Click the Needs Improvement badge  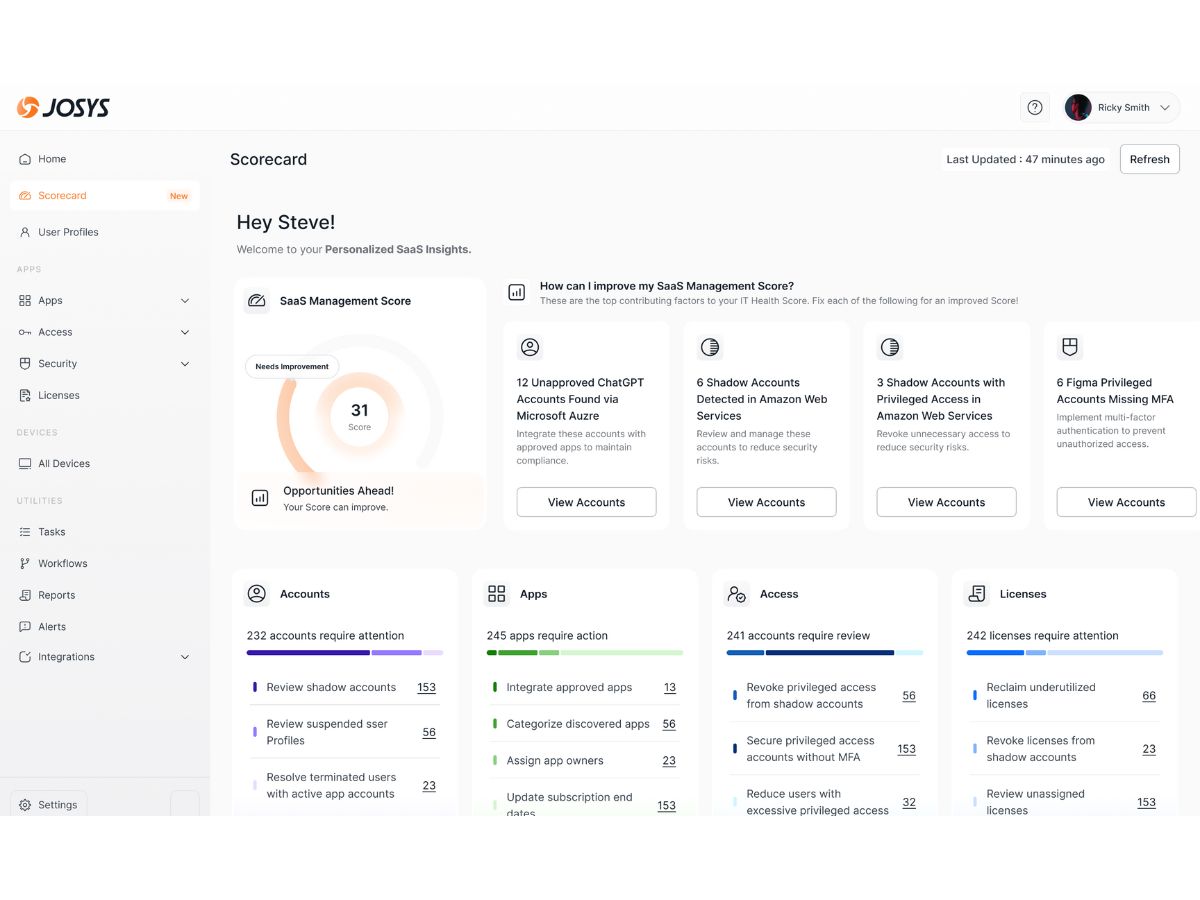tap(292, 367)
